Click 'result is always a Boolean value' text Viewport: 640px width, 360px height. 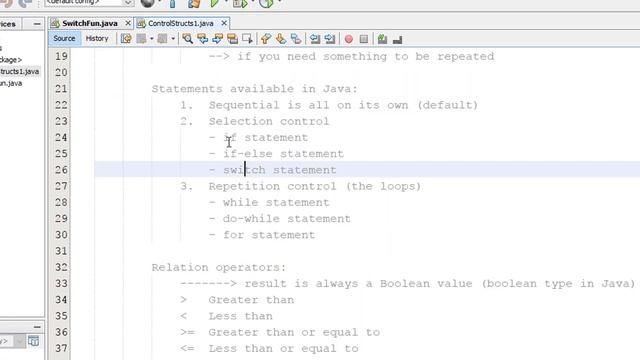pos(358,284)
